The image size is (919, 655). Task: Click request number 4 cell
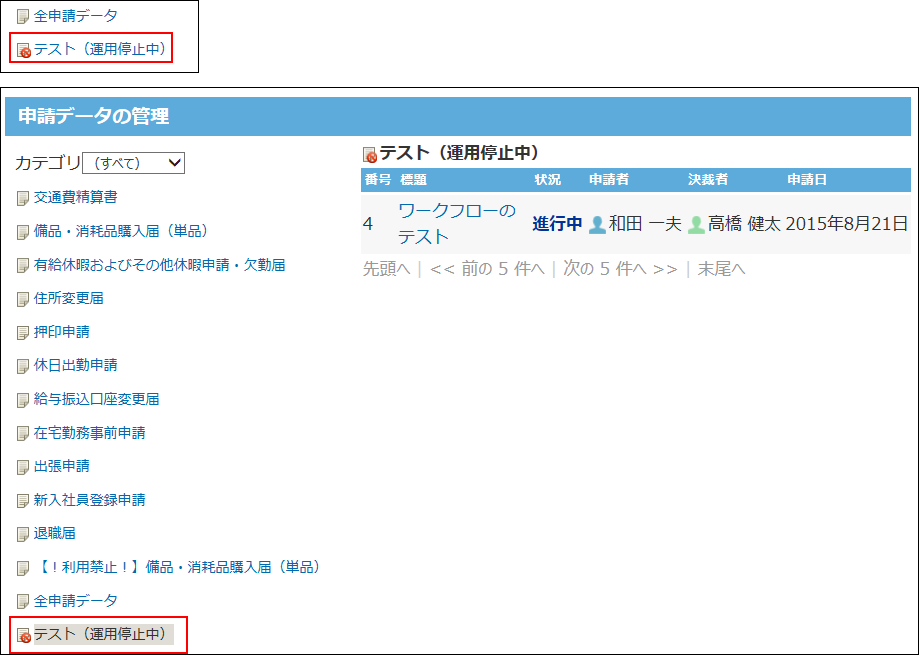[x=368, y=223]
